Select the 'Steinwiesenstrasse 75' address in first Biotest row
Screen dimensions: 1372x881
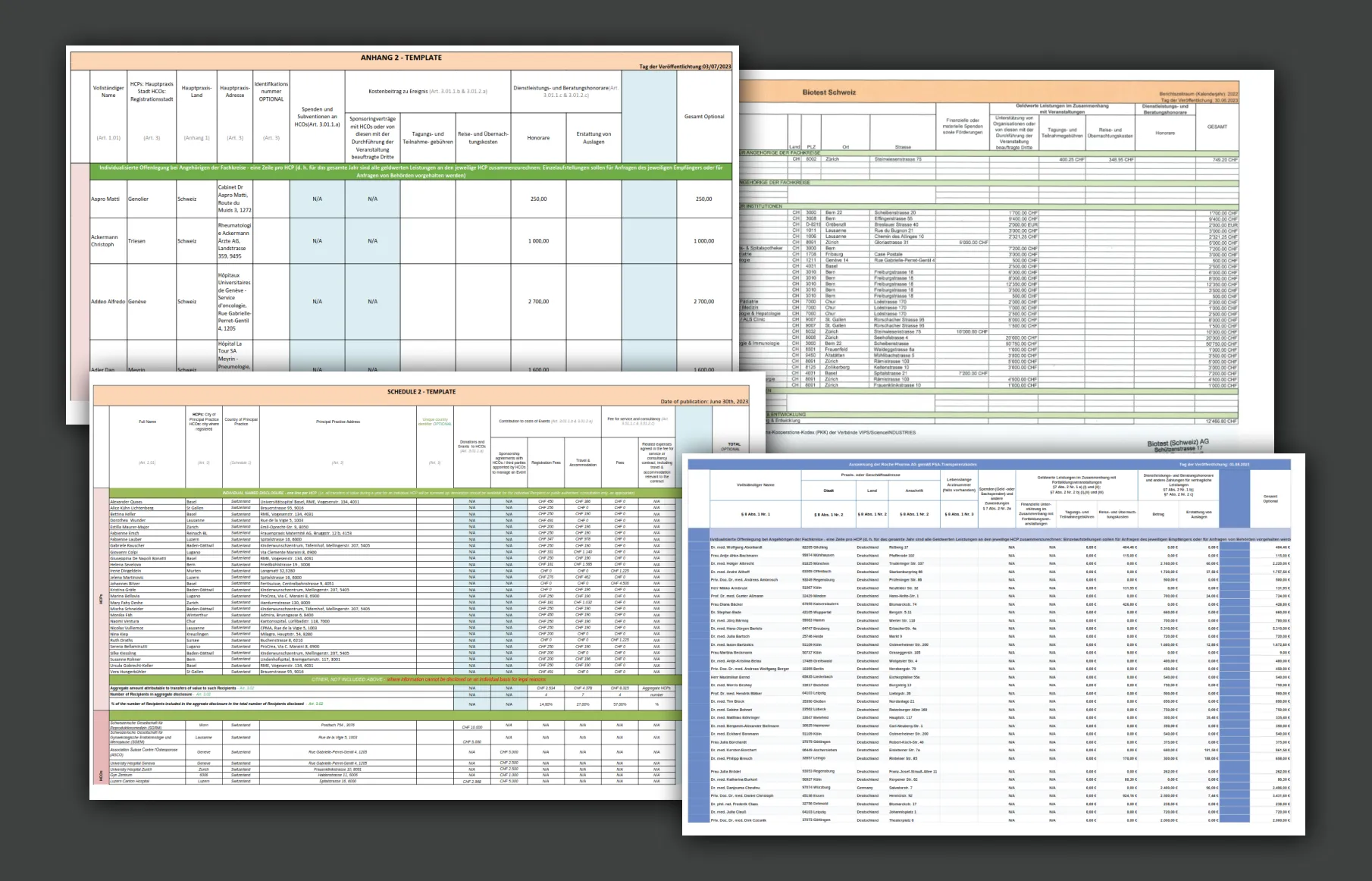tap(898, 160)
